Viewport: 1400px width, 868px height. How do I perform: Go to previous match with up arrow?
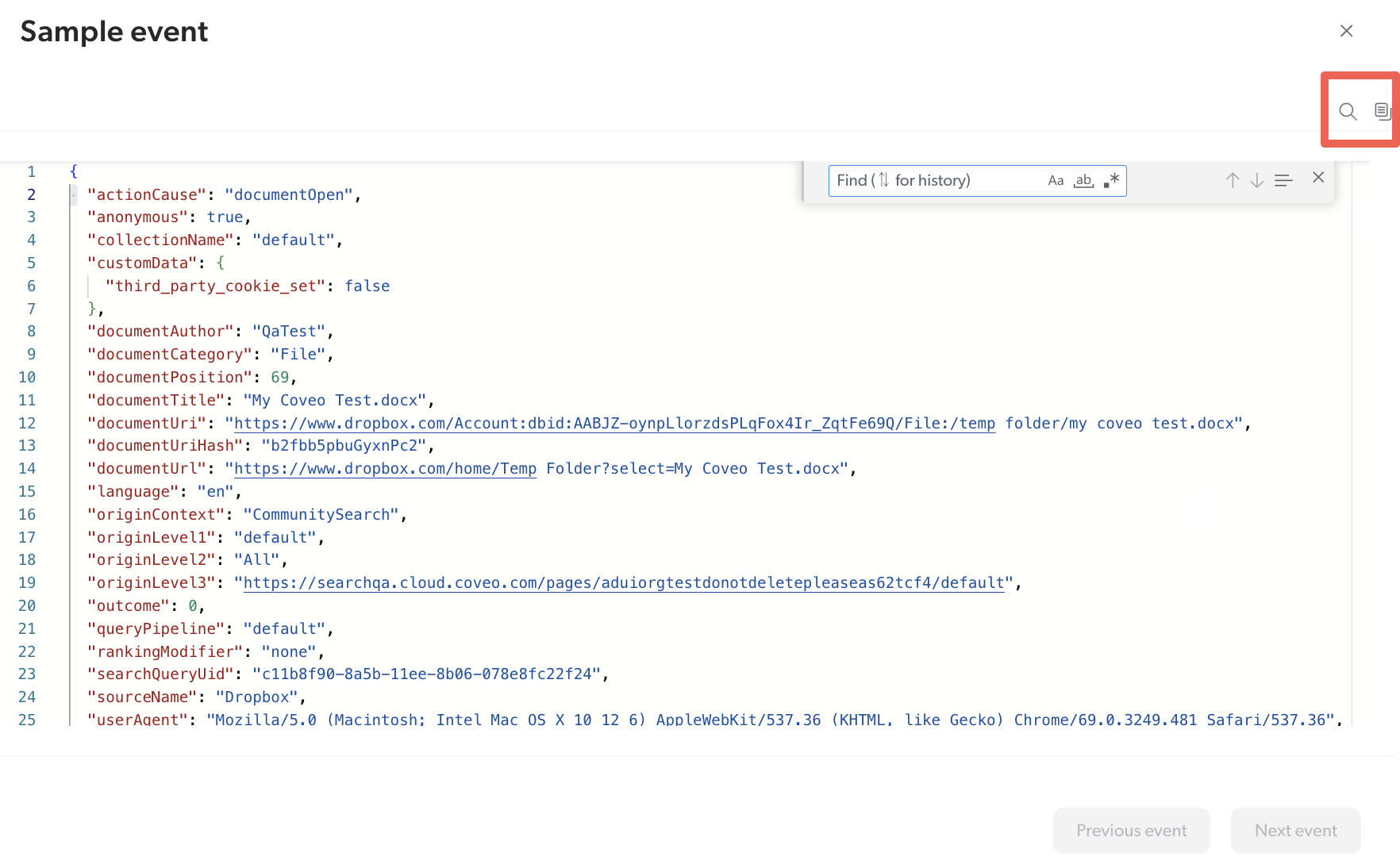click(x=1232, y=180)
